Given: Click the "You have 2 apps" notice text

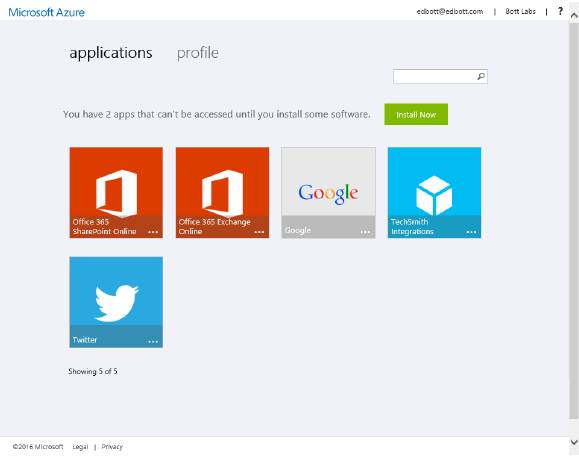Looking at the screenshot, I should pos(216,114).
